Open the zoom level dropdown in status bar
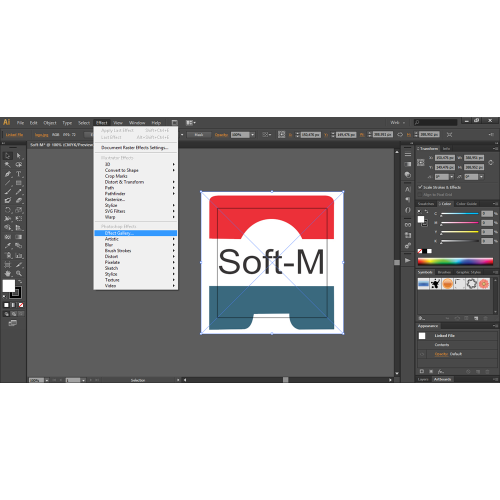This screenshot has width=500, height=500. tap(47, 380)
